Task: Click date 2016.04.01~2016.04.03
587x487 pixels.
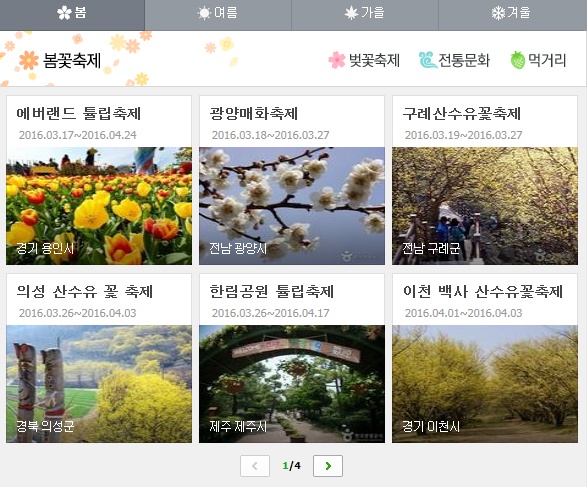Action: (463, 313)
